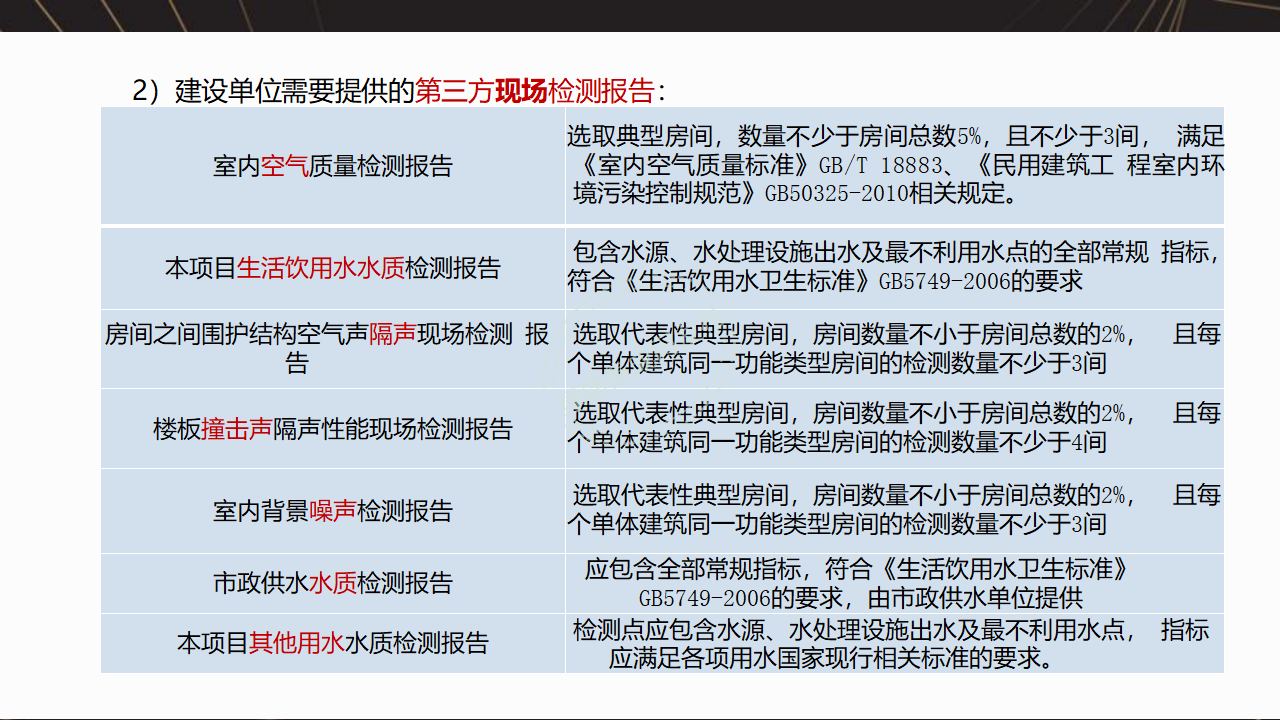This screenshot has width=1280, height=720.
Task: Select the 市政供水水质检测报告 cell
Action: coord(333,583)
